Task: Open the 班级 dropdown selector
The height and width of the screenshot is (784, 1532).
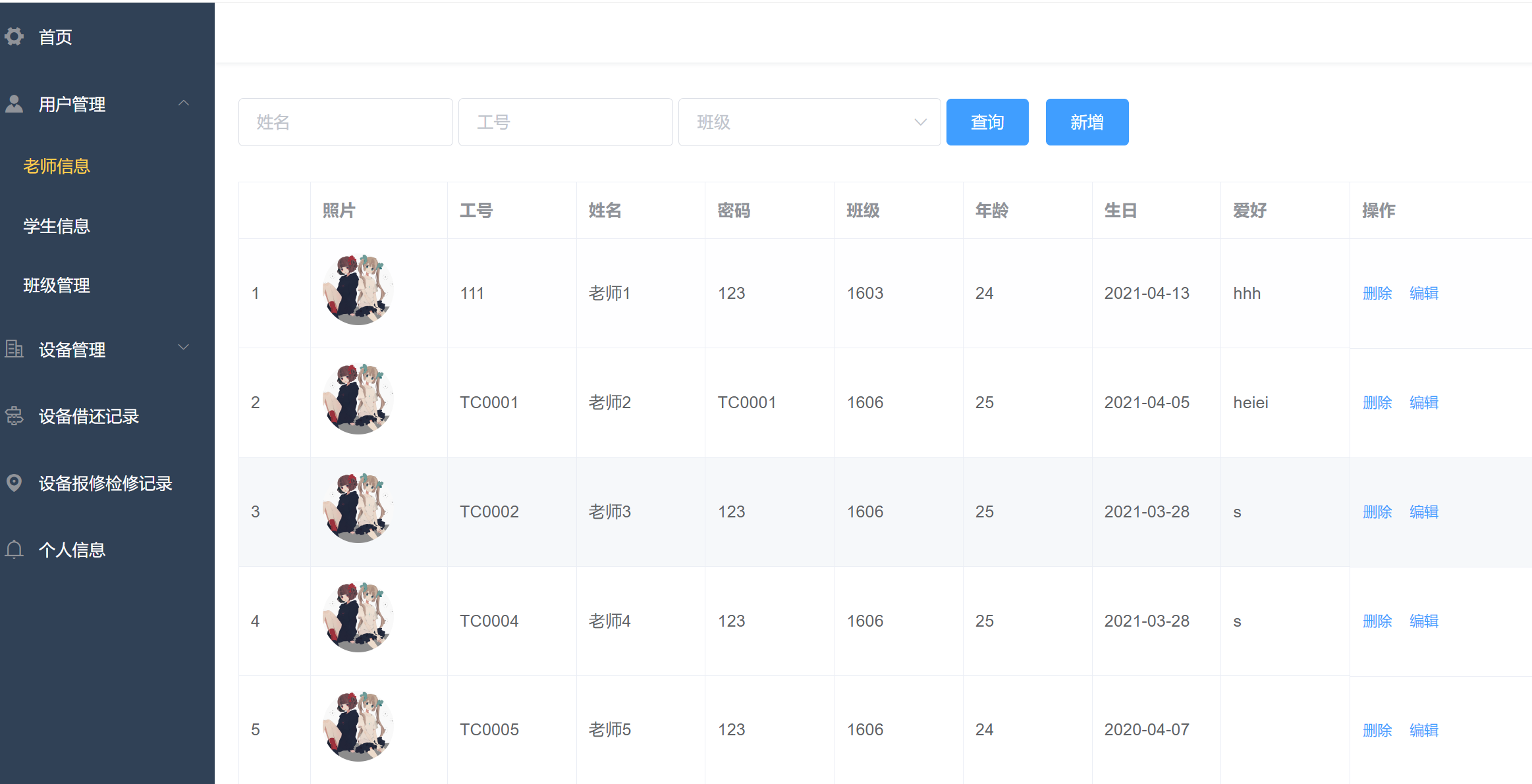Action: tap(809, 122)
